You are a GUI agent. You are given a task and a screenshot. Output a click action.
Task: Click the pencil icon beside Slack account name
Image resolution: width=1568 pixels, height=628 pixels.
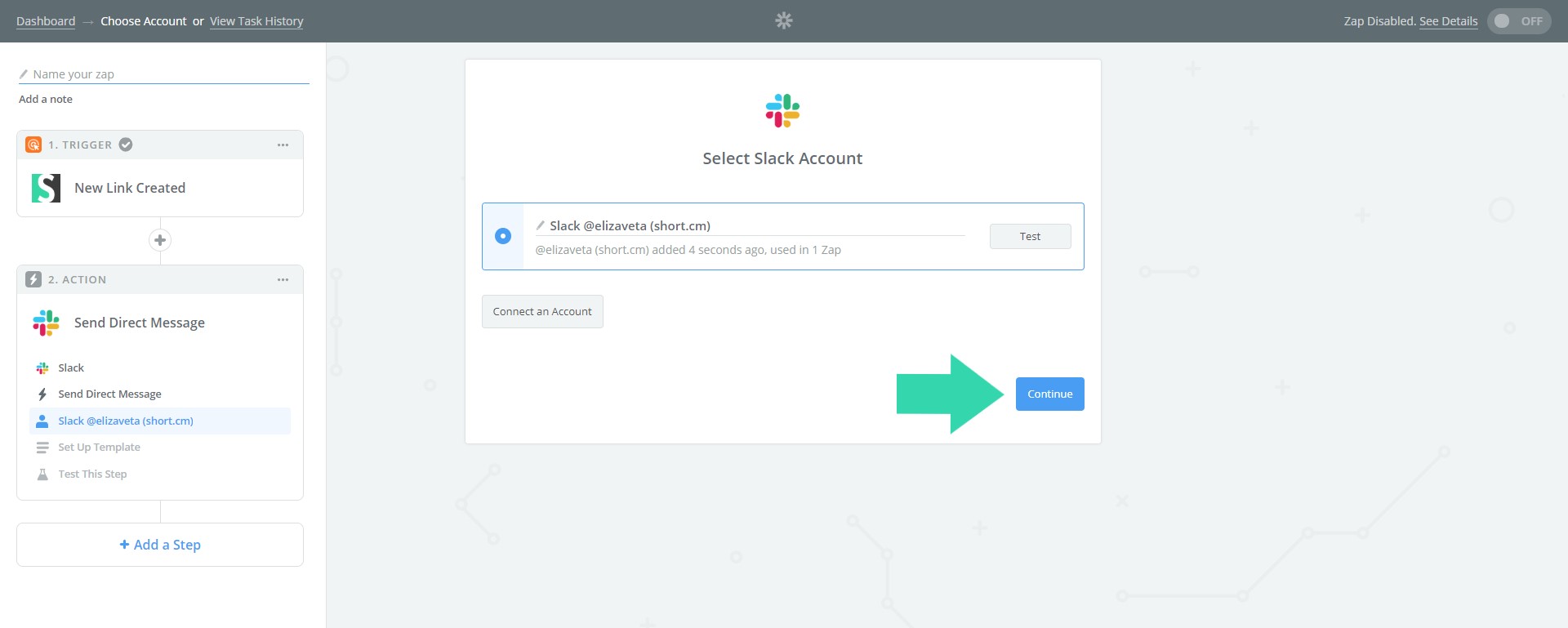point(540,225)
